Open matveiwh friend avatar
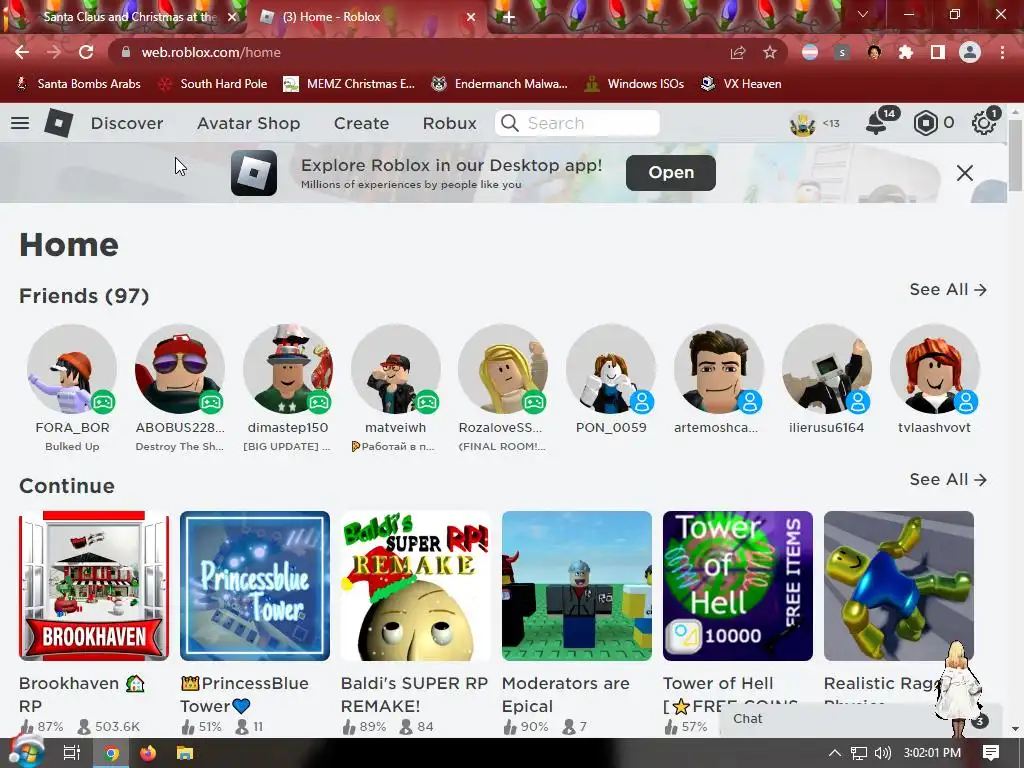 click(x=396, y=369)
